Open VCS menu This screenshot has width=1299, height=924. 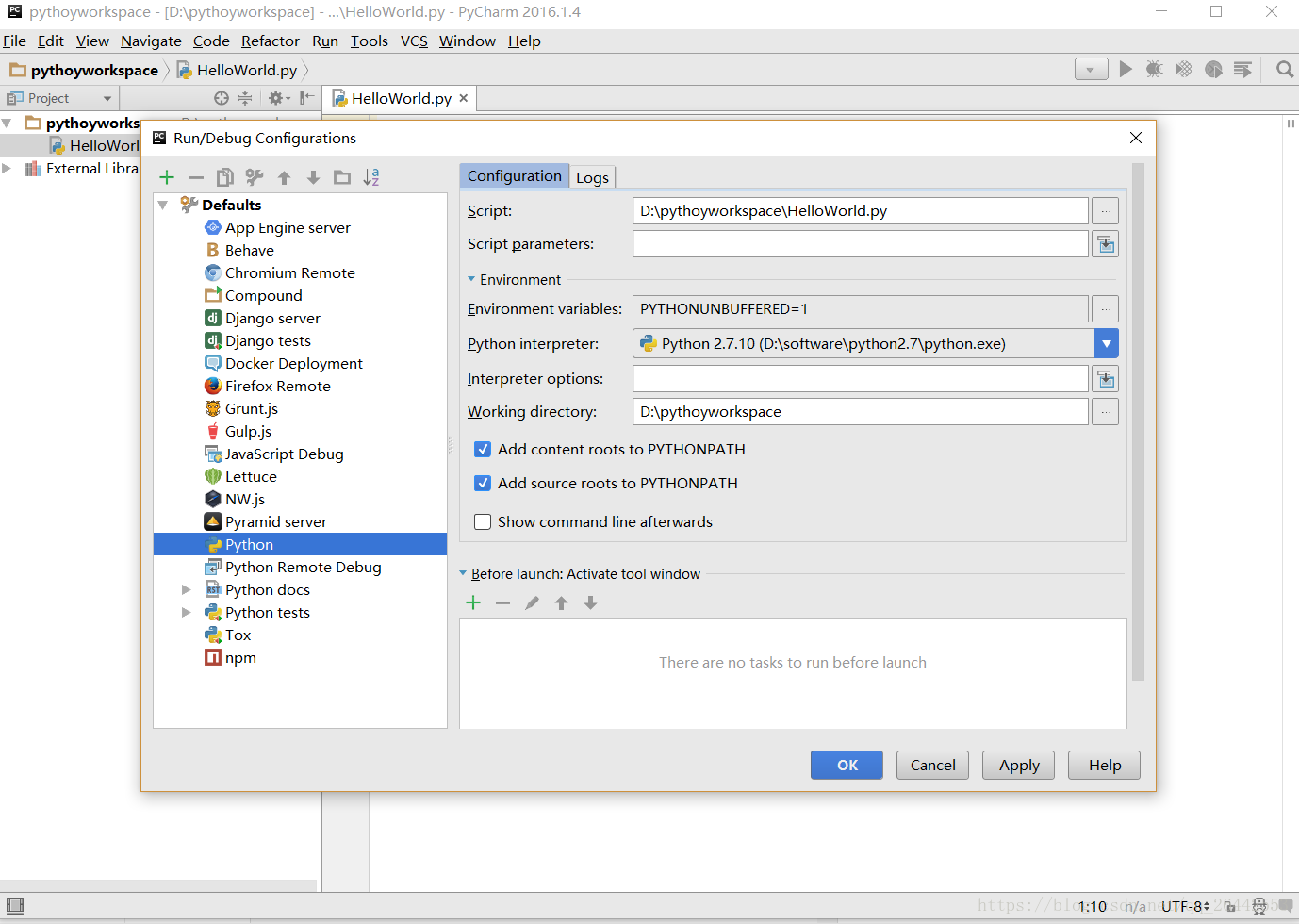[414, 41]
